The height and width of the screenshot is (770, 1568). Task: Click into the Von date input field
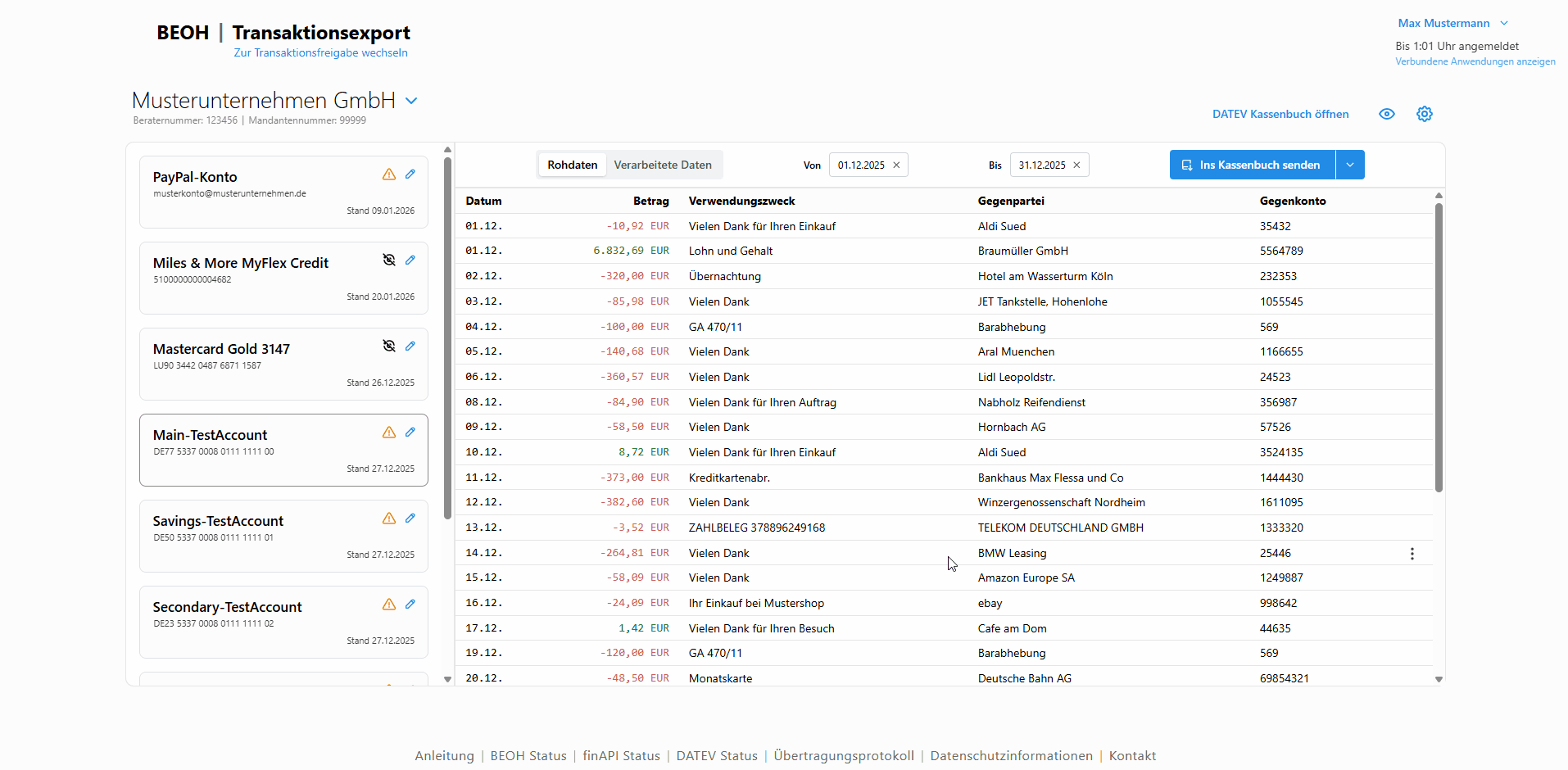[x=860, y=165]
